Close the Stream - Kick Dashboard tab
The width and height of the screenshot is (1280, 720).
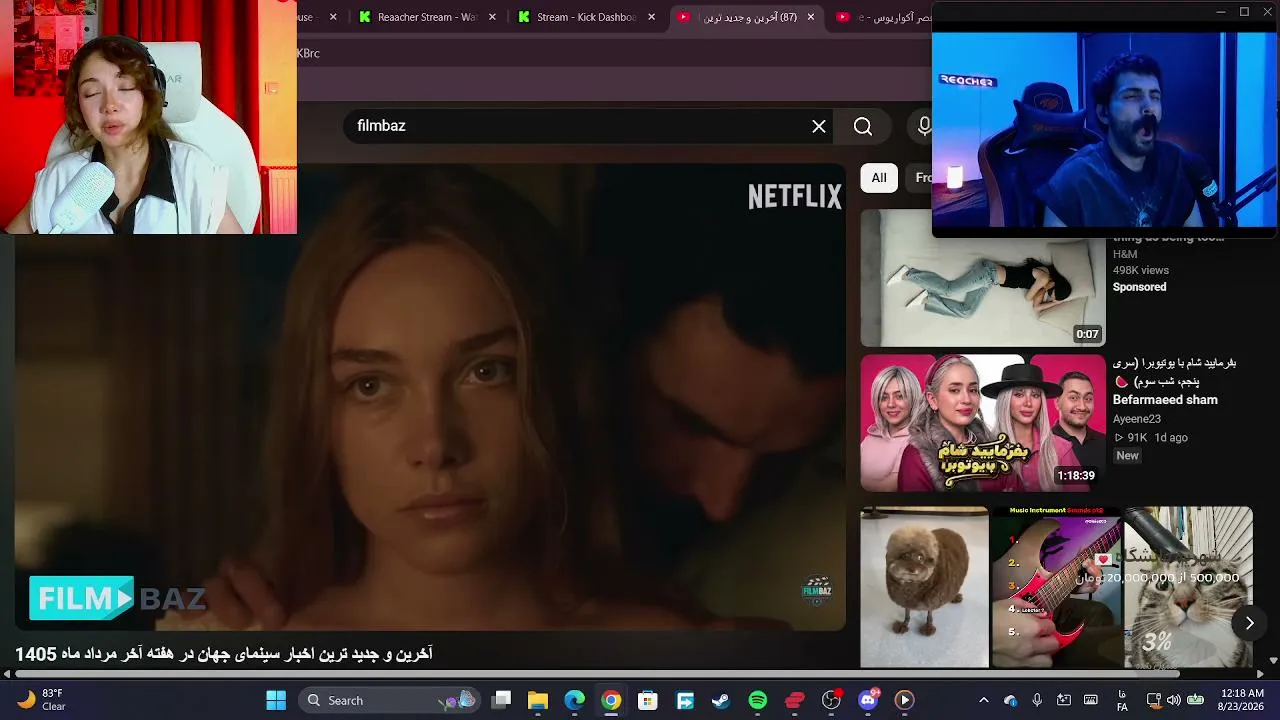pos(652,17)
